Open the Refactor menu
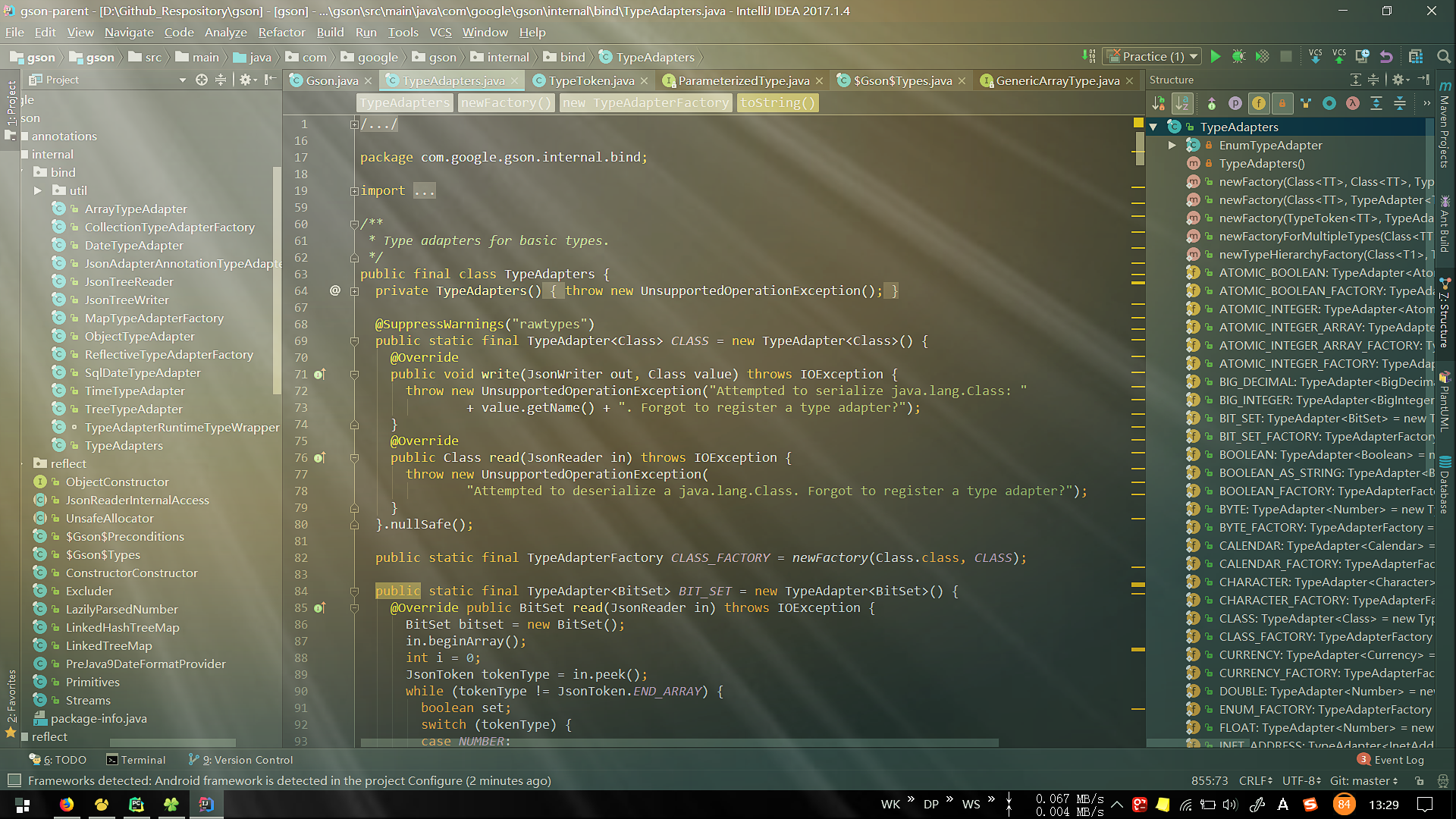Screen dimensions: 1456x819 (x=281, y=32)
